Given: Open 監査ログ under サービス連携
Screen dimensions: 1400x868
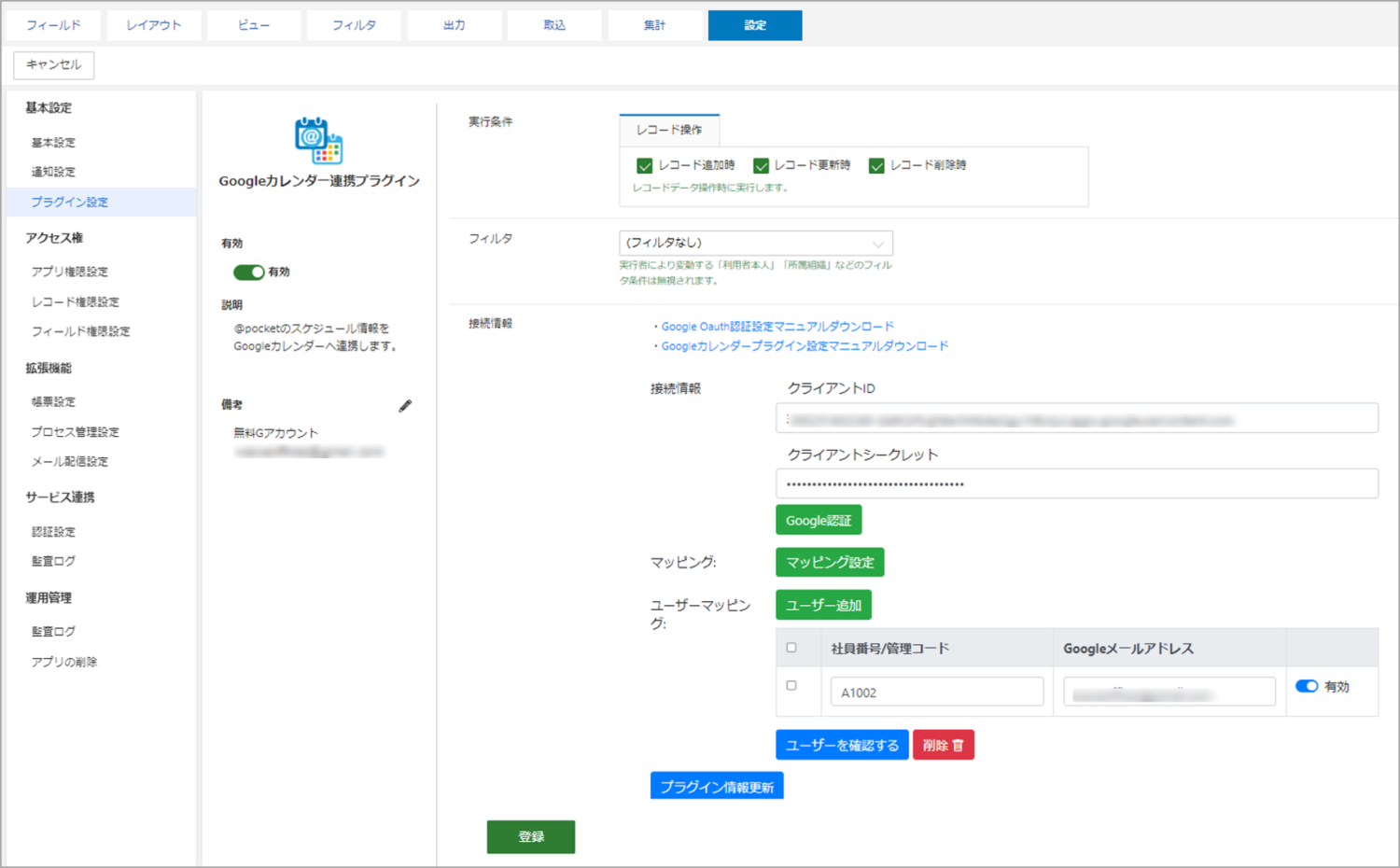Looking at the screenshot, I should coord(53,561).
